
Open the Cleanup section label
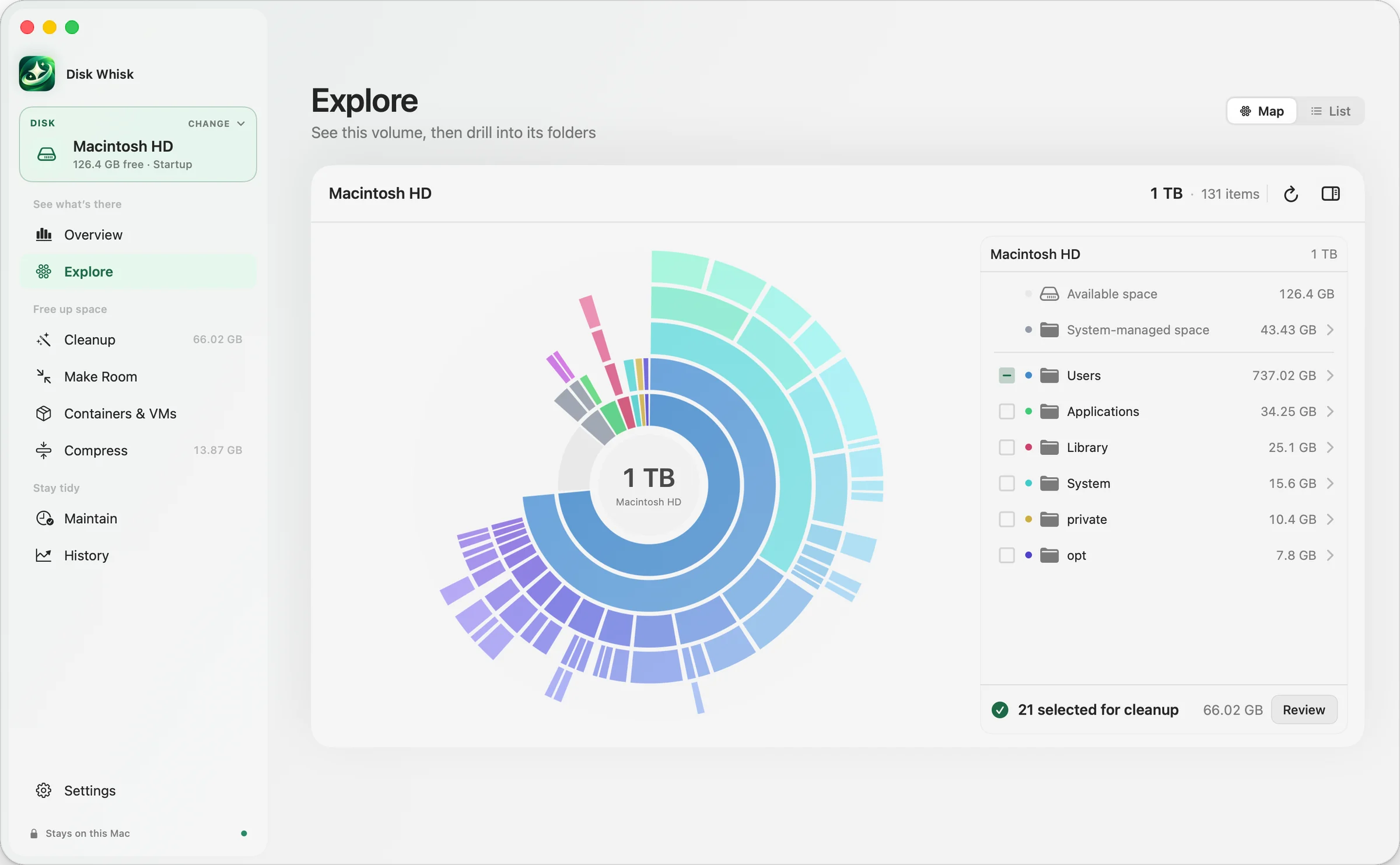[90, 339]
